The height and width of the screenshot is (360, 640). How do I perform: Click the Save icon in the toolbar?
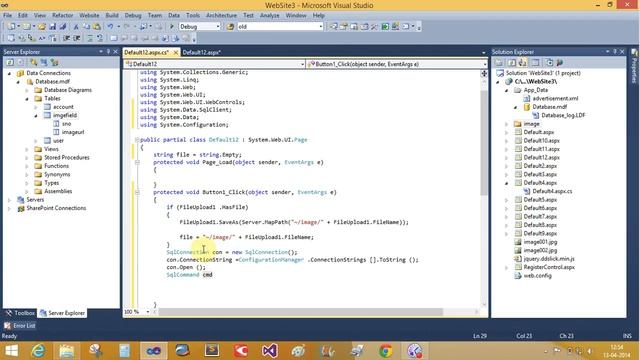tap(53, 27)
